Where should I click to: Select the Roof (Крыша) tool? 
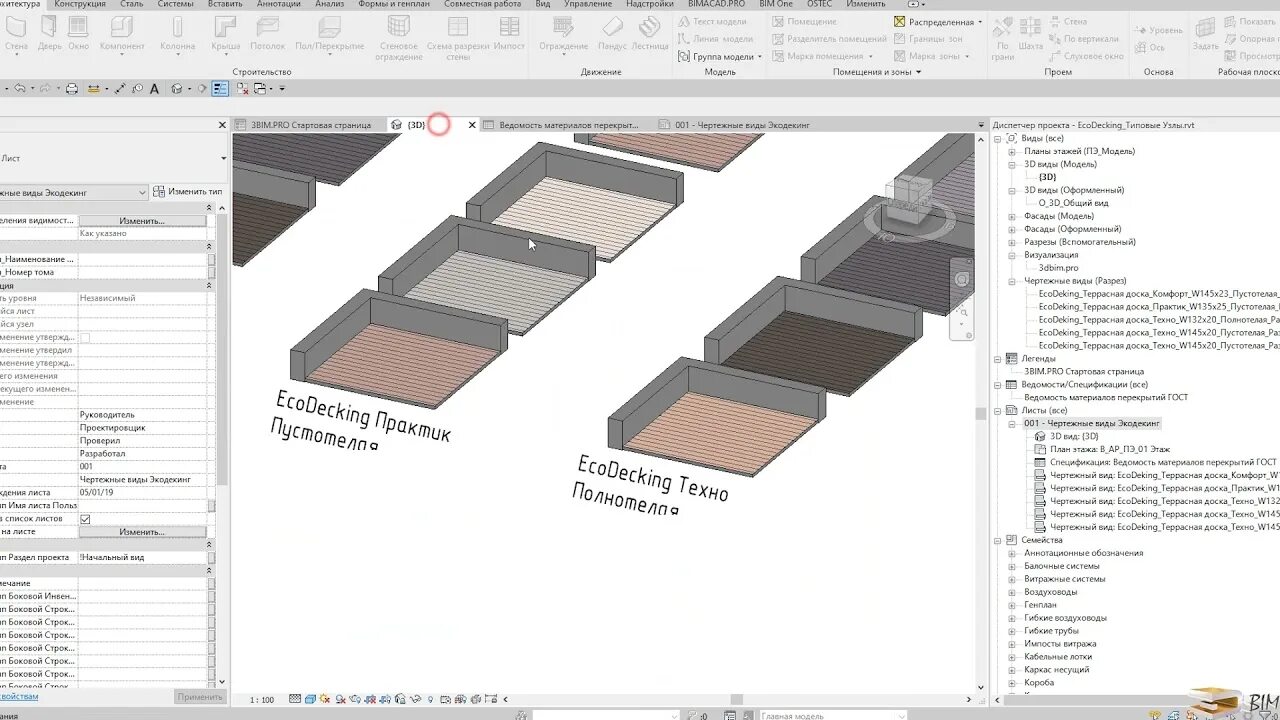click(x=226, y=33)
